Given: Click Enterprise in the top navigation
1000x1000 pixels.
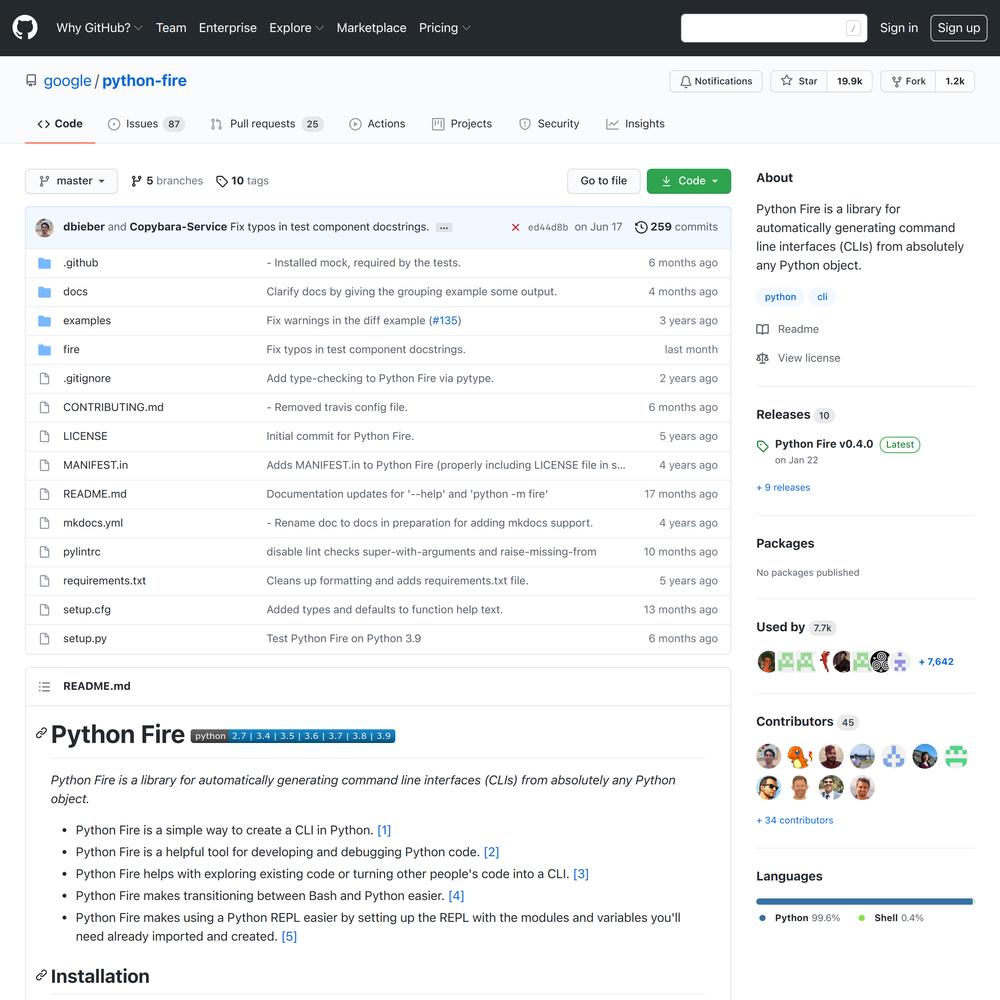Looking at the screenshot, I should point(228,28).
